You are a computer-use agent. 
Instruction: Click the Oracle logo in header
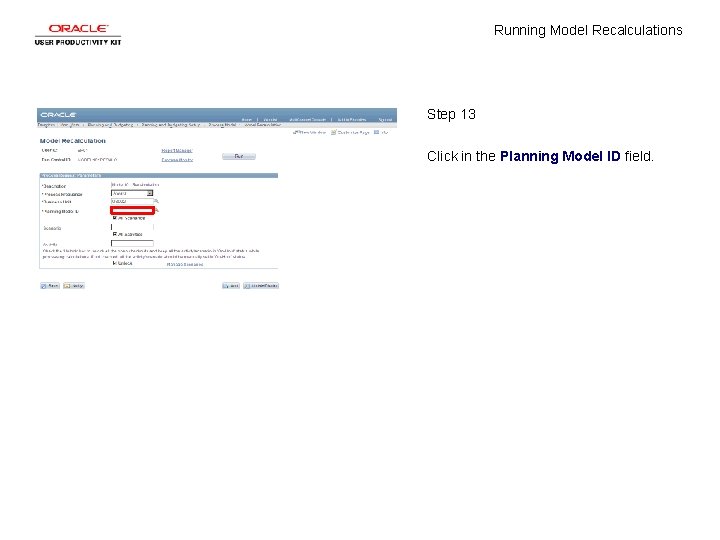[x=58, y=115]
